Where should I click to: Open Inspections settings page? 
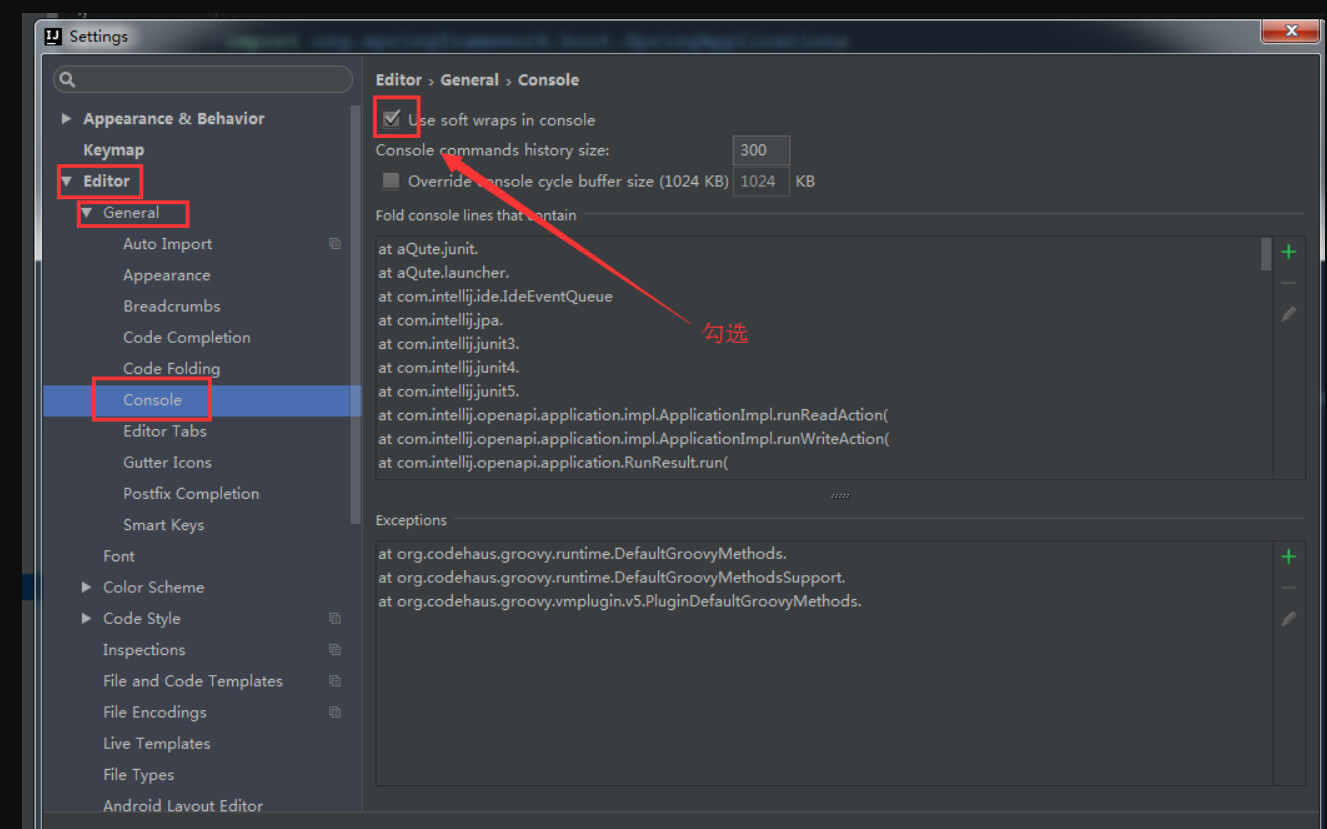[x=144, y=650]
